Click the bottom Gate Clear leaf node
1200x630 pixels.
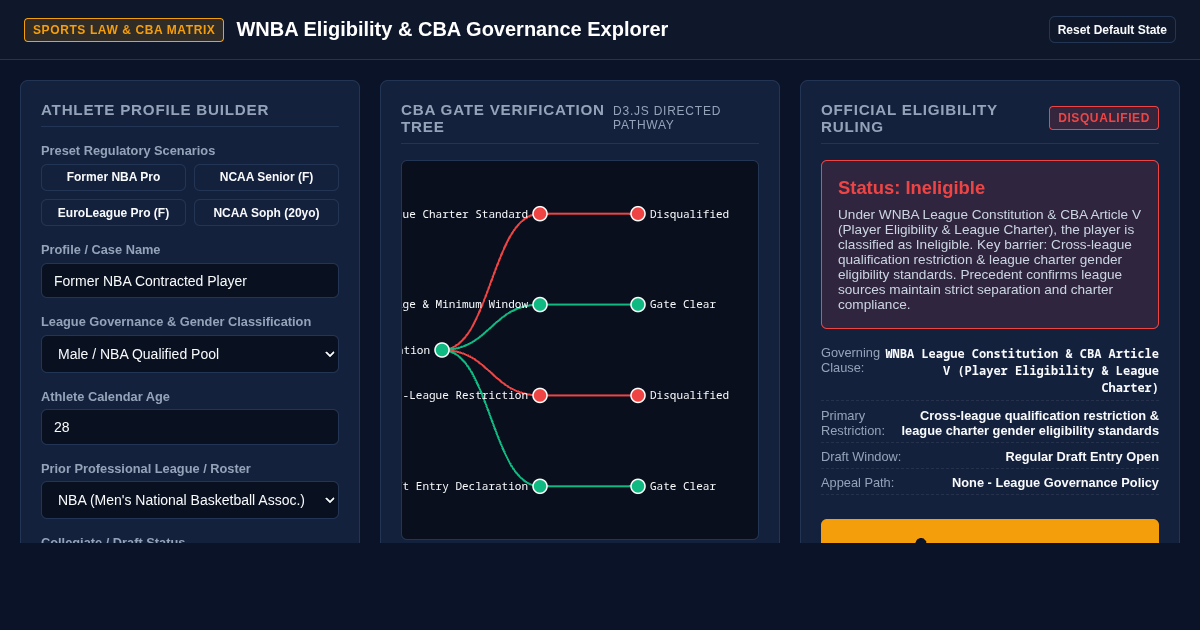pyautogui.click(x=638, y=486)
